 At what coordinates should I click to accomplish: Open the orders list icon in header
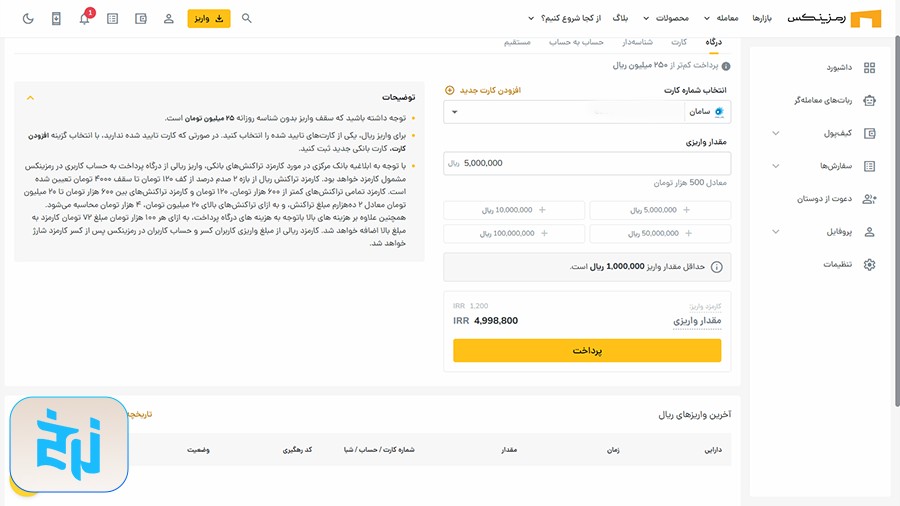pos(112,19)
